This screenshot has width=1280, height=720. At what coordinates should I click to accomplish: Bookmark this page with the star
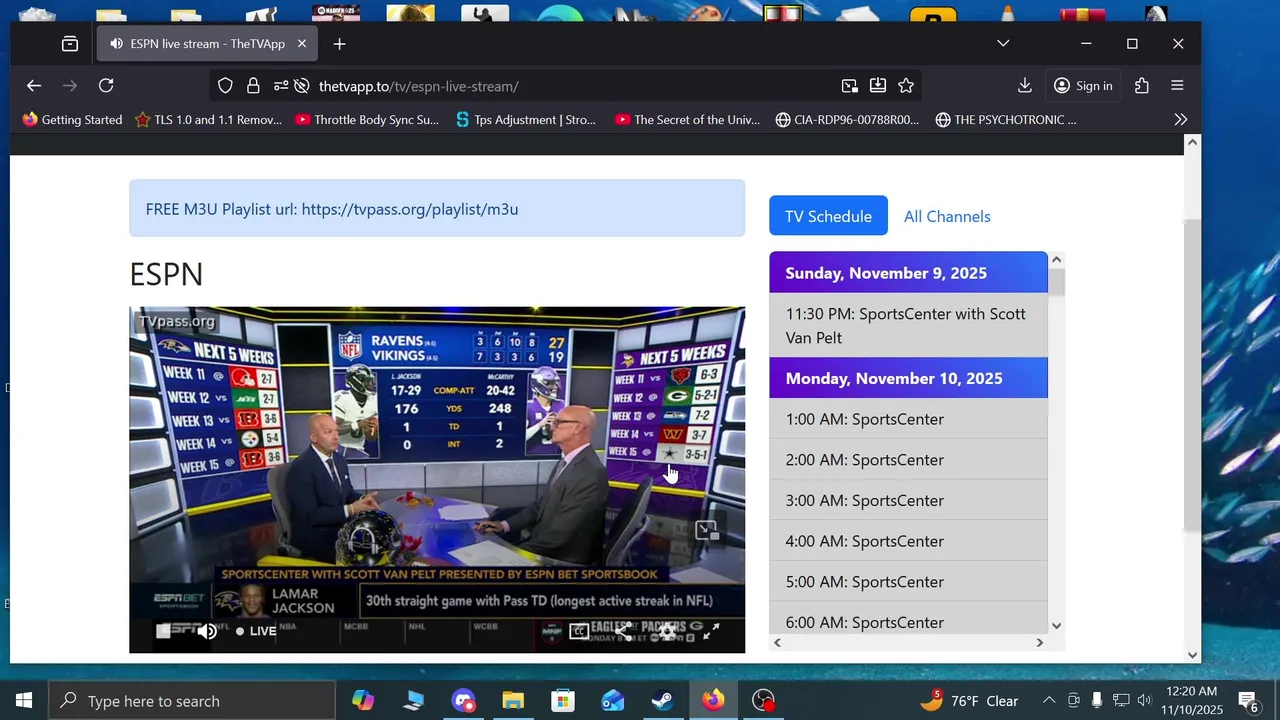[x=906, y=86]
